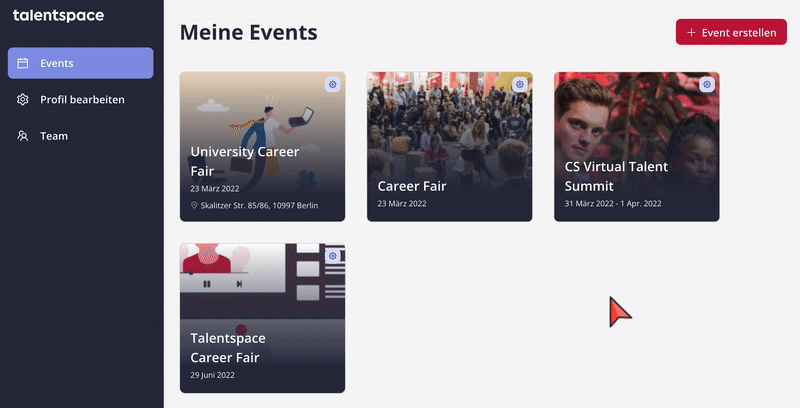Screen dimensions: 800x408
Task: Open settings gear on University Career Fair card
Action: (333, 84)
